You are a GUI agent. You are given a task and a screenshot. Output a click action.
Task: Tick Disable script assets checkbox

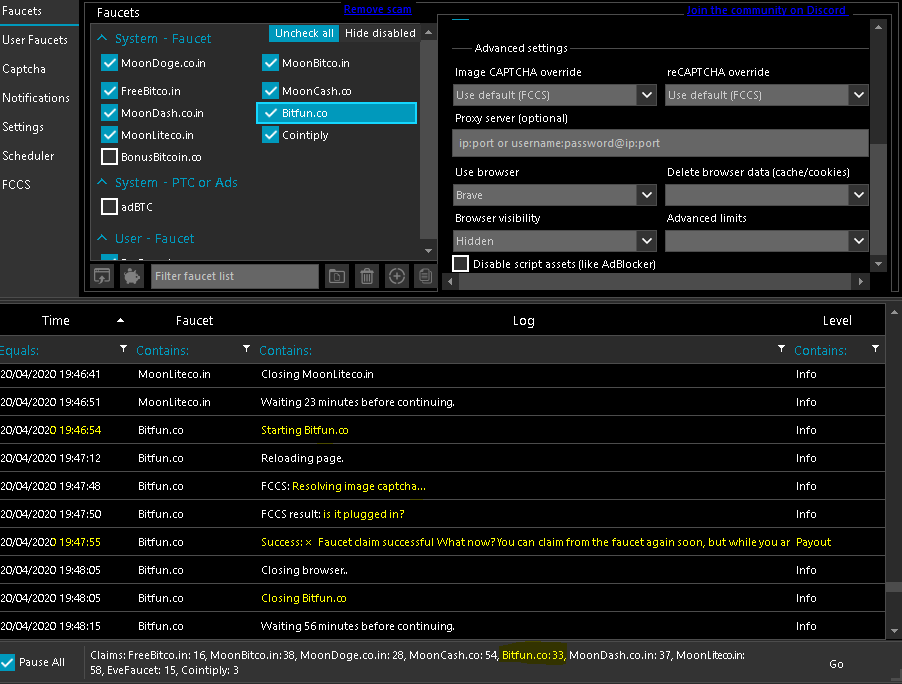461,264
